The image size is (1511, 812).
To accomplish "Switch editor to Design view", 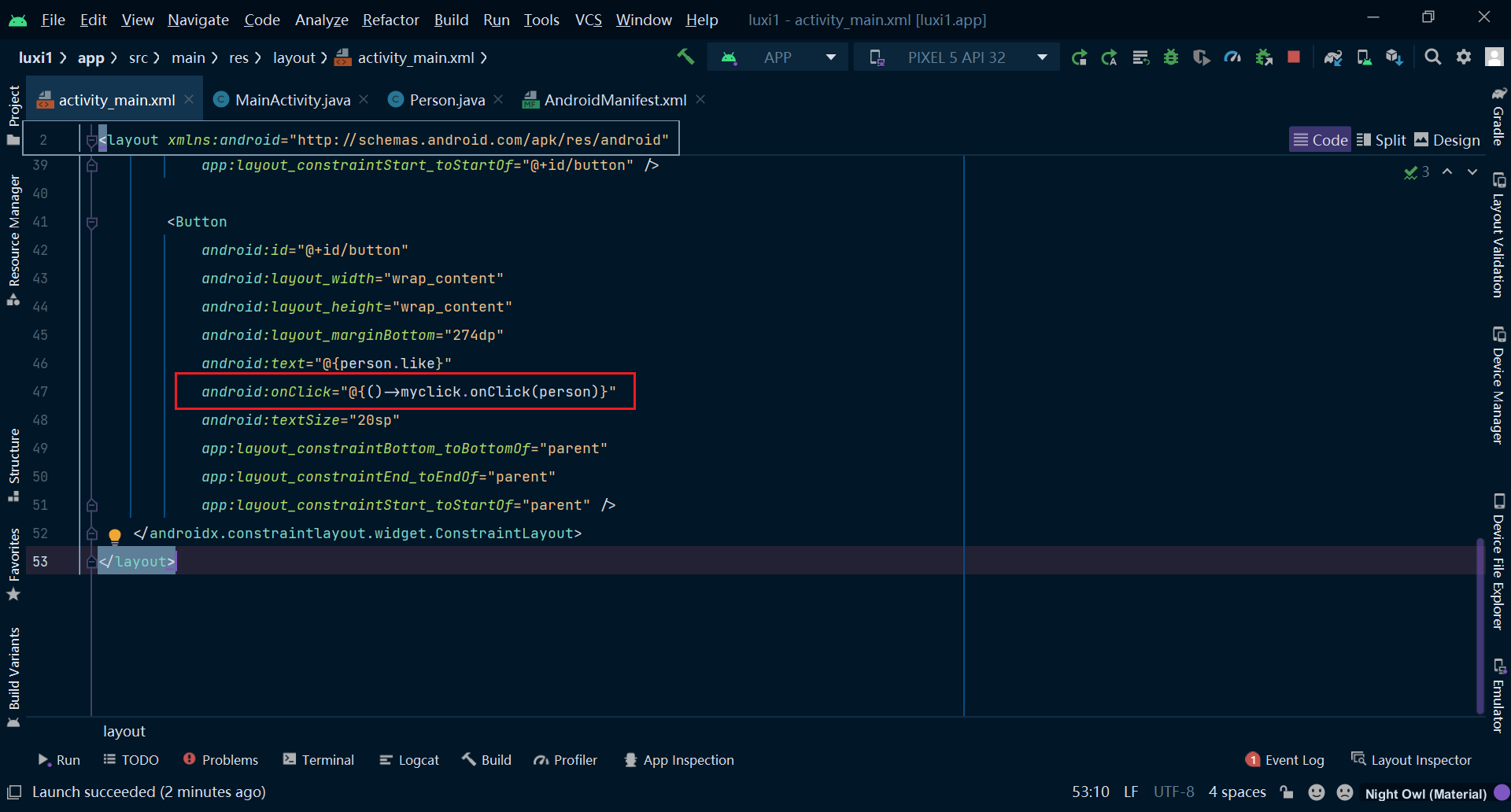I will point(1447,139).
